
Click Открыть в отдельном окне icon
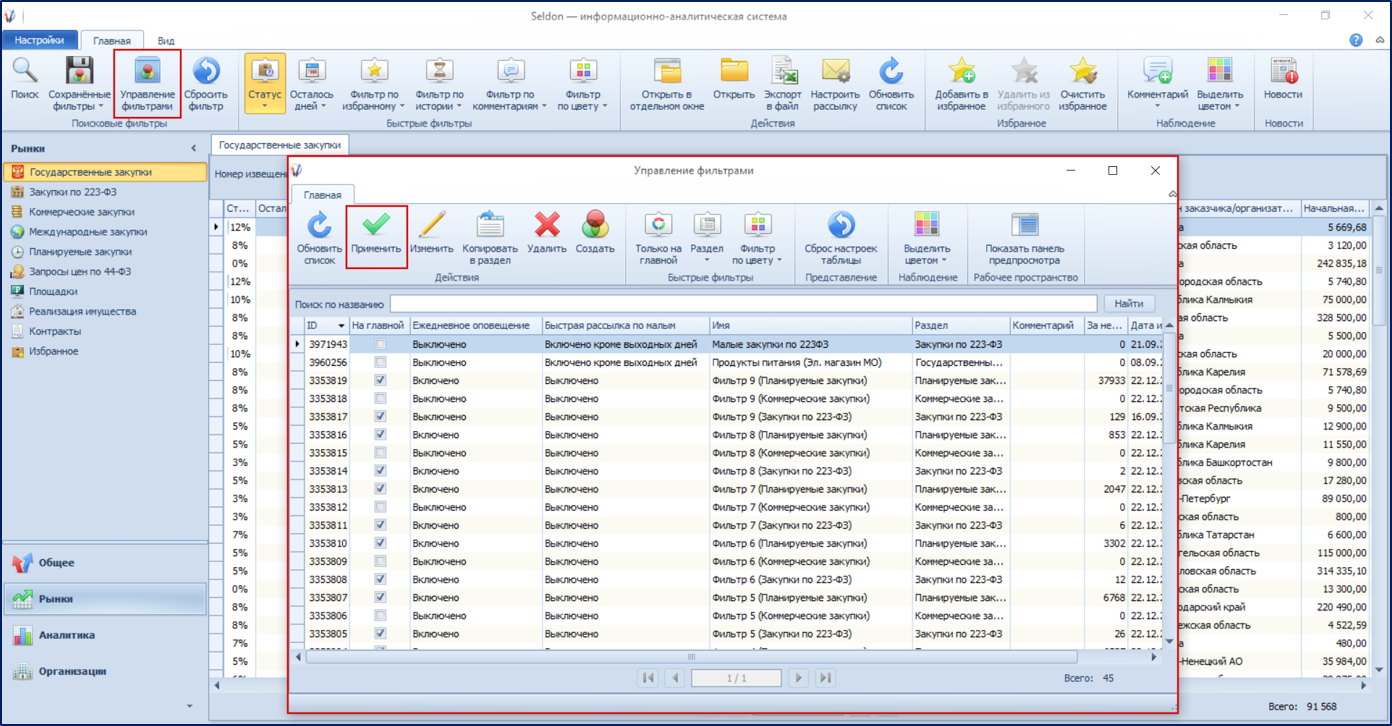point(667,71)
